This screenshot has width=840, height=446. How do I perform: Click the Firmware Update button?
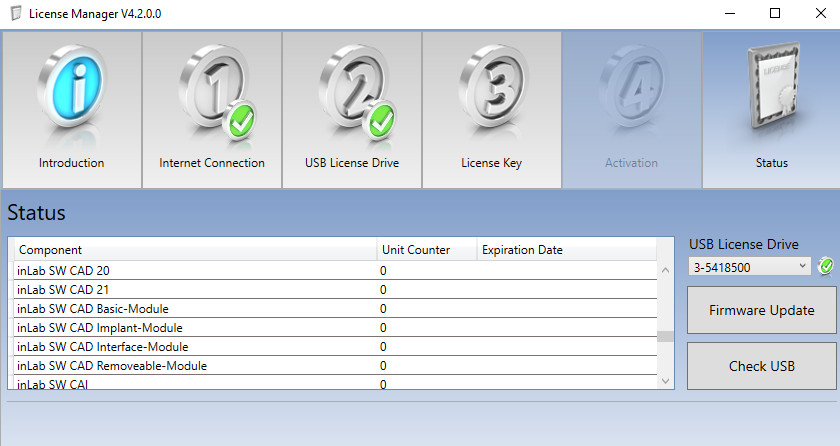pyautogui.click(x=761, y=310)
